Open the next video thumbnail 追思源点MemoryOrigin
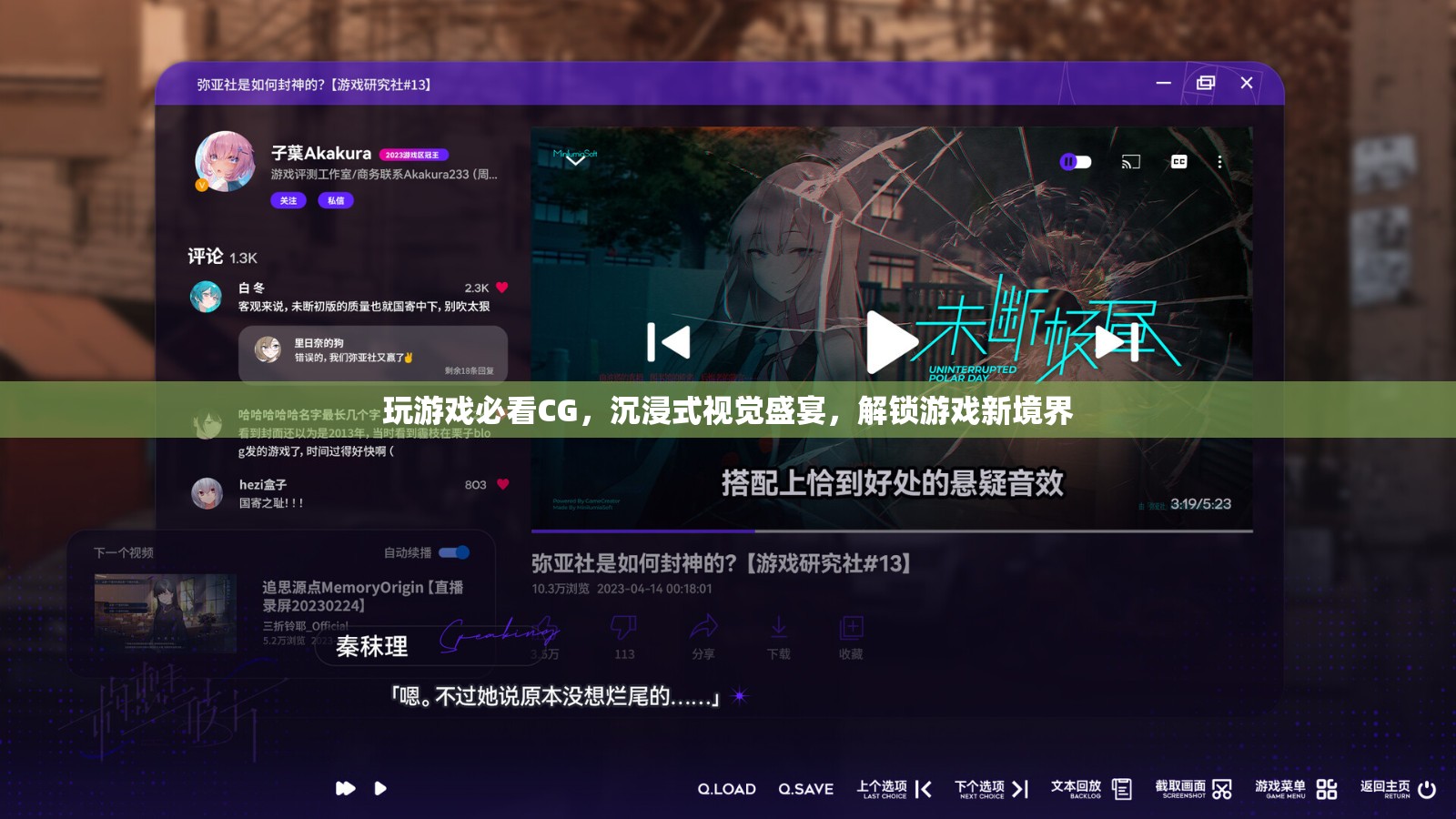Image resolution: width=1456 pixels, height=819 pixels. 166,612
